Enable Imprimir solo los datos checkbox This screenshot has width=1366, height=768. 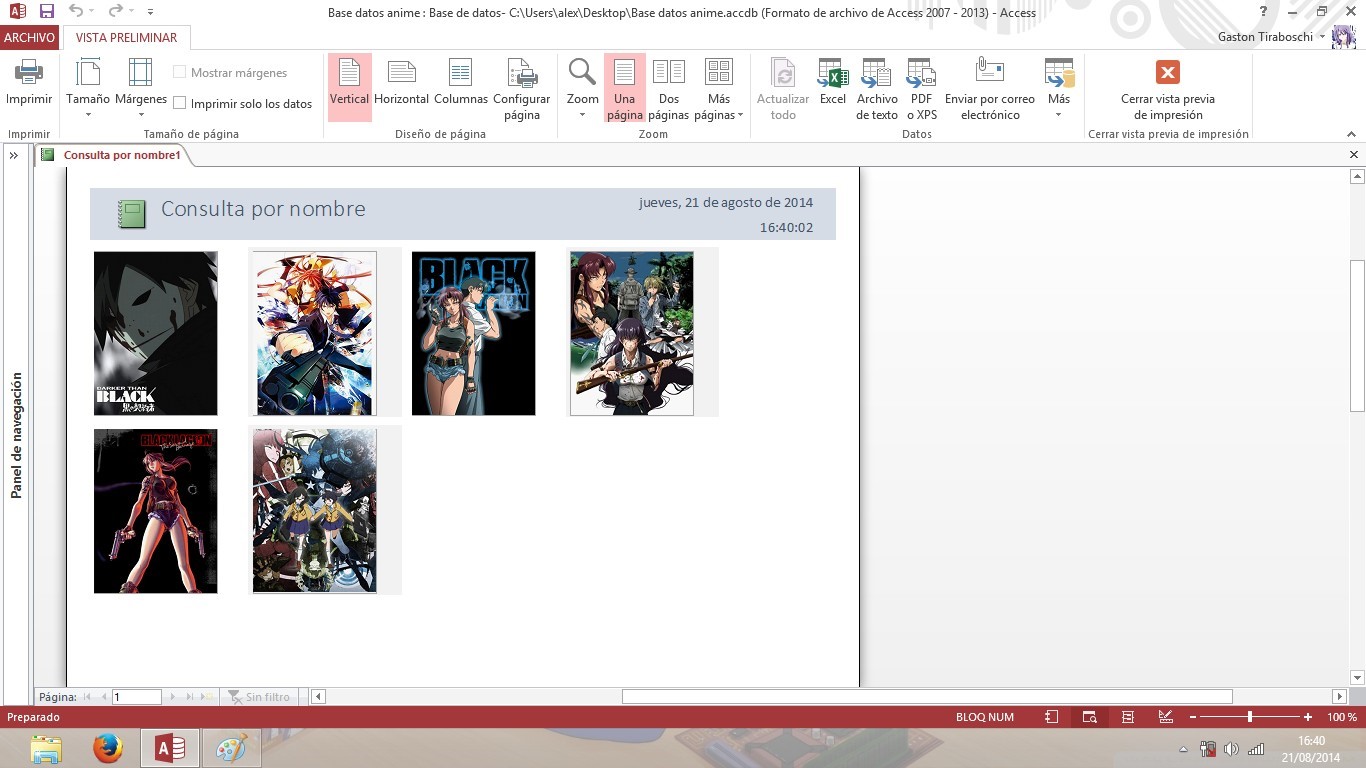pos(180,103)
